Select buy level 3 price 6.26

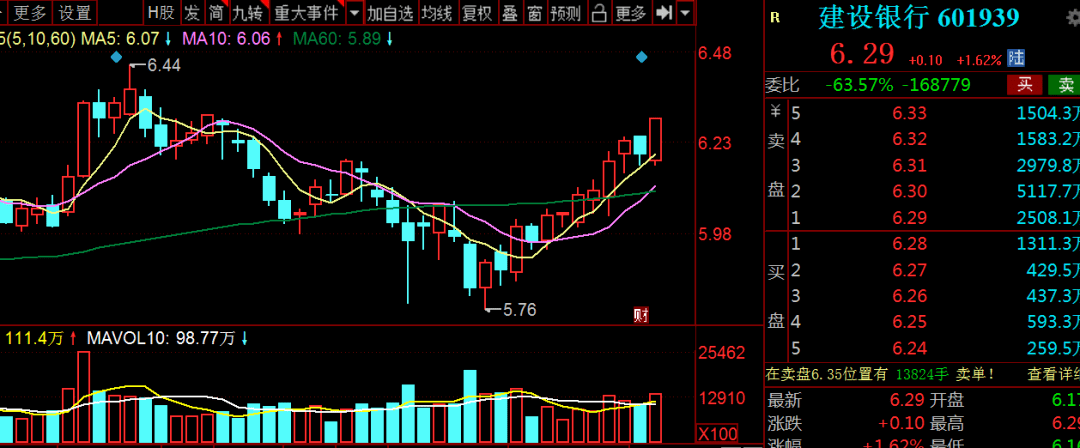coord(910,296)
